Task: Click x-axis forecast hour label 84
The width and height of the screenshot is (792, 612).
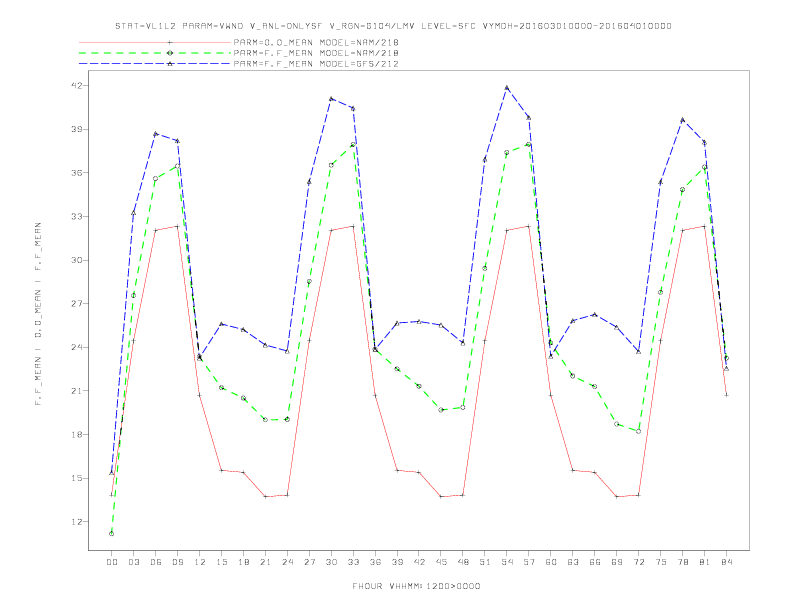Action: point(726,562)
